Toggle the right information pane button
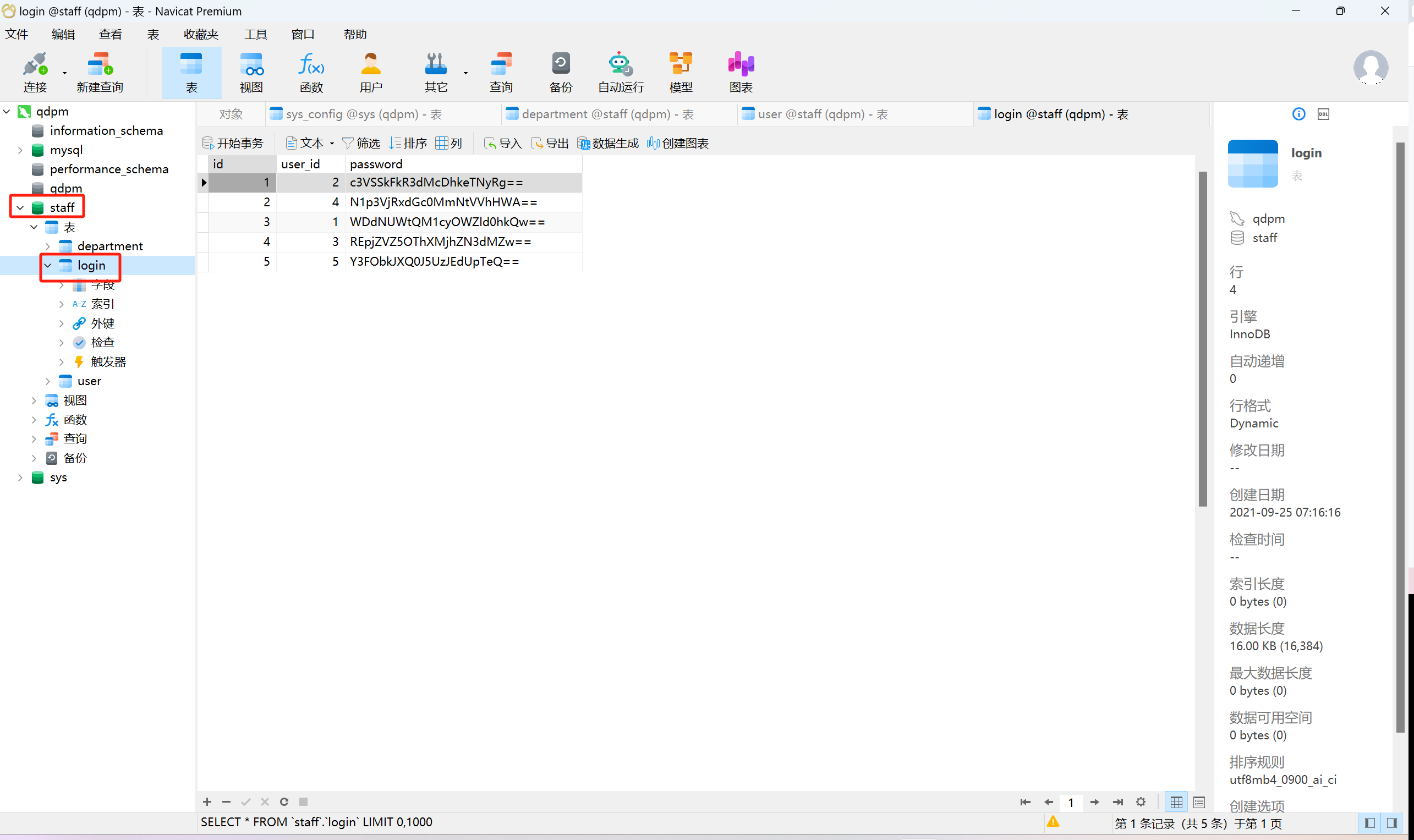1414x840 pixels. coord(1392,822)
